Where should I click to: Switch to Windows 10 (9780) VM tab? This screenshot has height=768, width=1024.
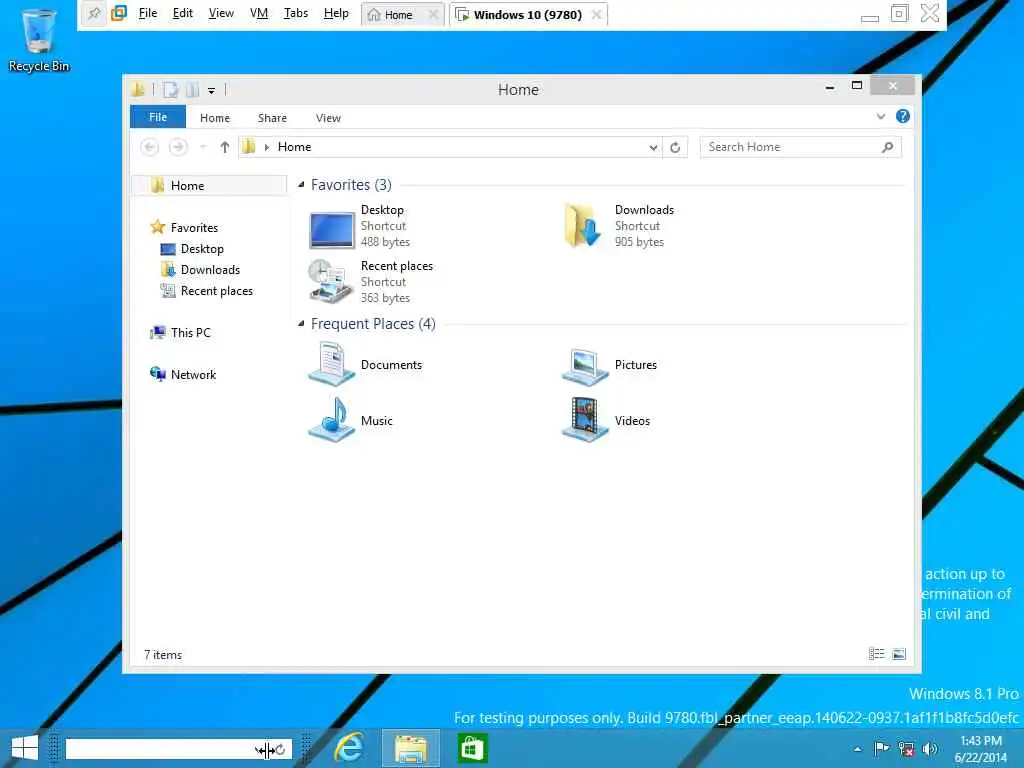(528, 14)
